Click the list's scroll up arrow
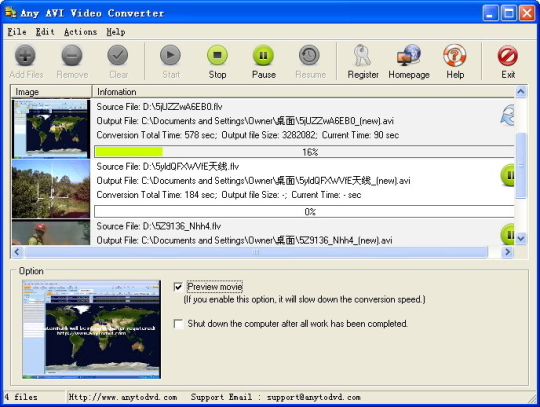The image size is (540, 407). tap(521, 92)
